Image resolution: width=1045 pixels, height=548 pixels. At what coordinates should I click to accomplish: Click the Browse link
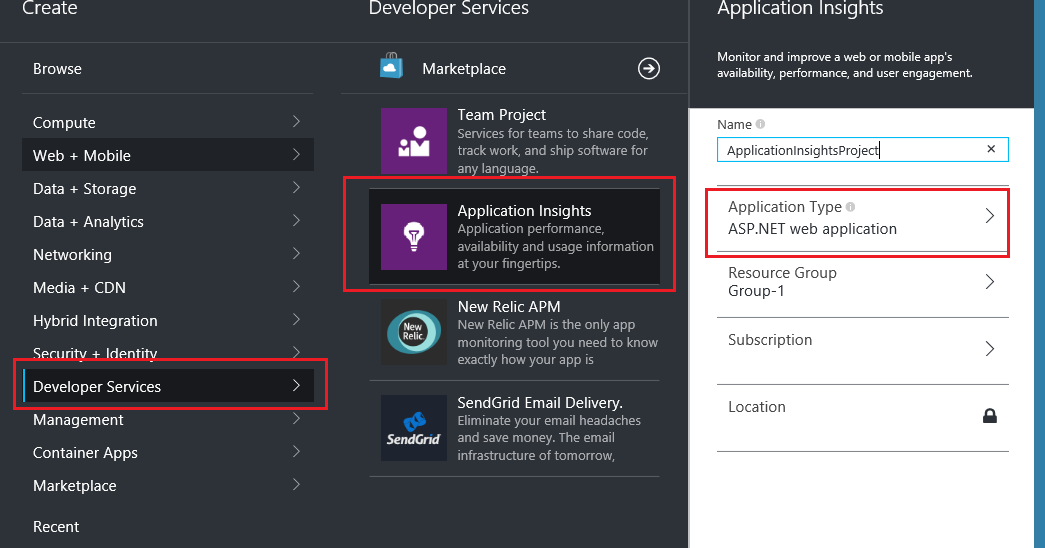coord(57,69)
